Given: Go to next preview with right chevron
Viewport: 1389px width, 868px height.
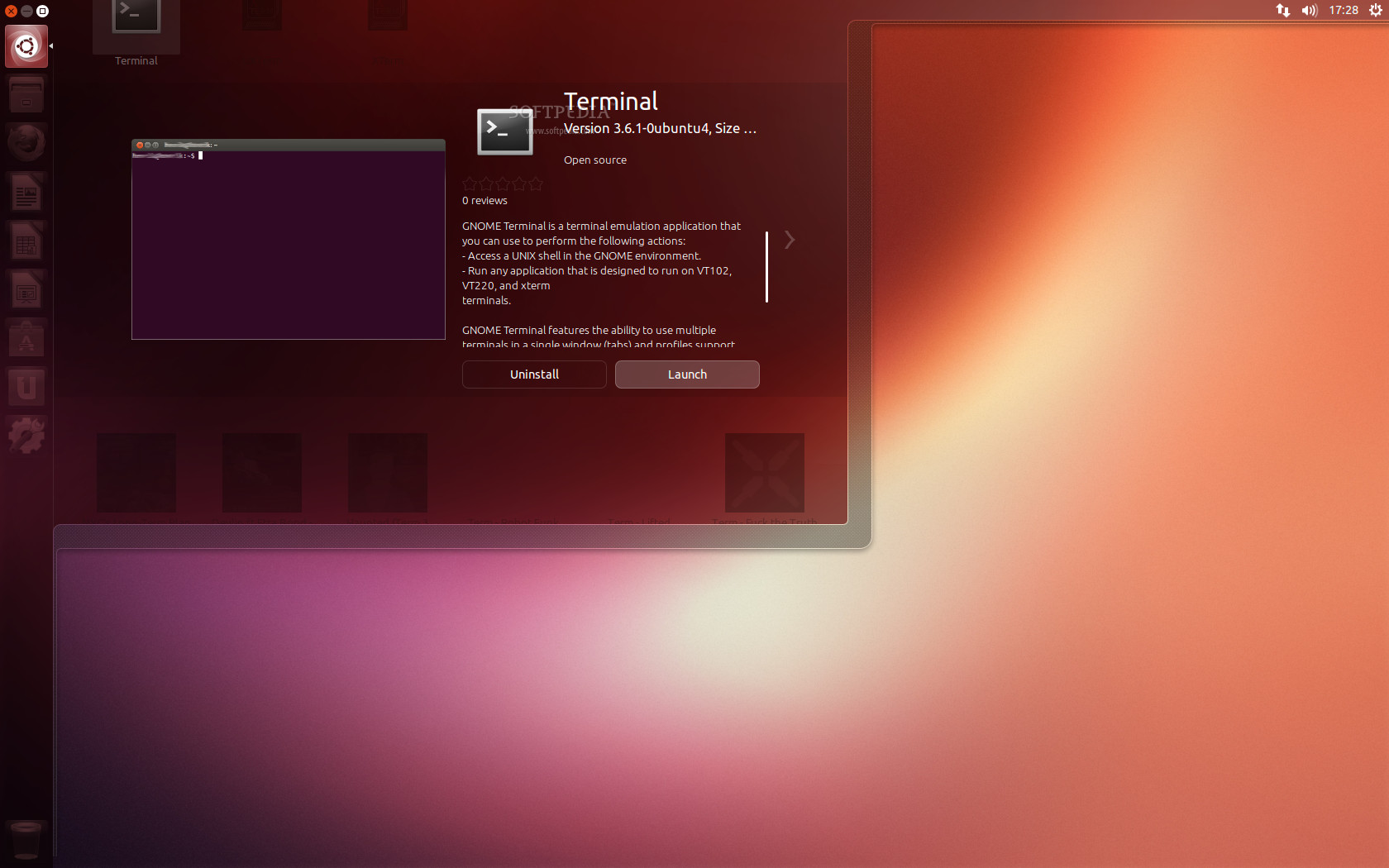Looking at the screenshot, I should pyautogui.click(x=790, y=240).
